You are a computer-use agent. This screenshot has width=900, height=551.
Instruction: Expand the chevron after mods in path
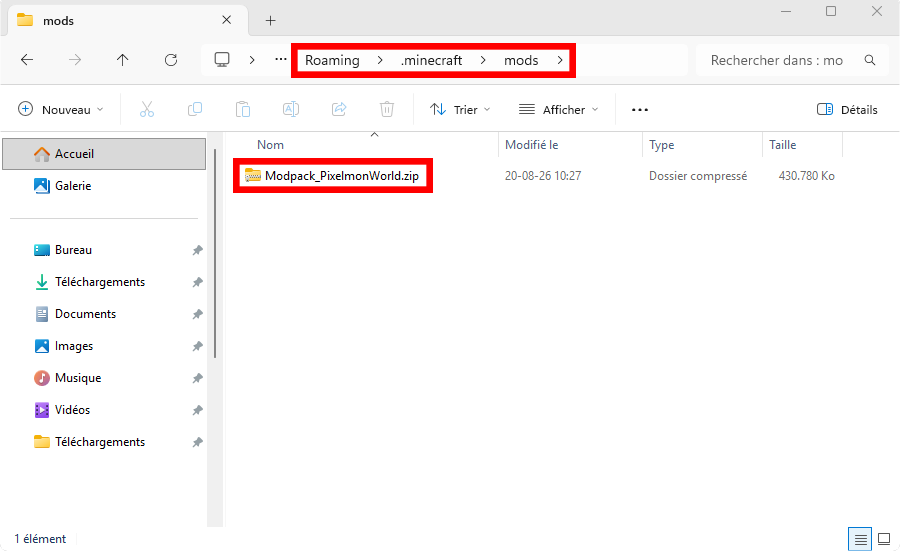tap(560, 60)
